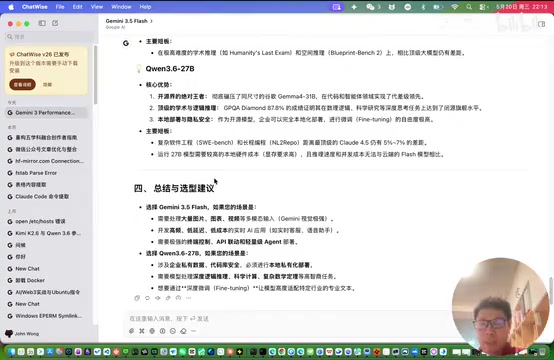The width and height of the screenshot is (554, 360).
Task: Open the John Wong user profile
Action: [23, 334]
